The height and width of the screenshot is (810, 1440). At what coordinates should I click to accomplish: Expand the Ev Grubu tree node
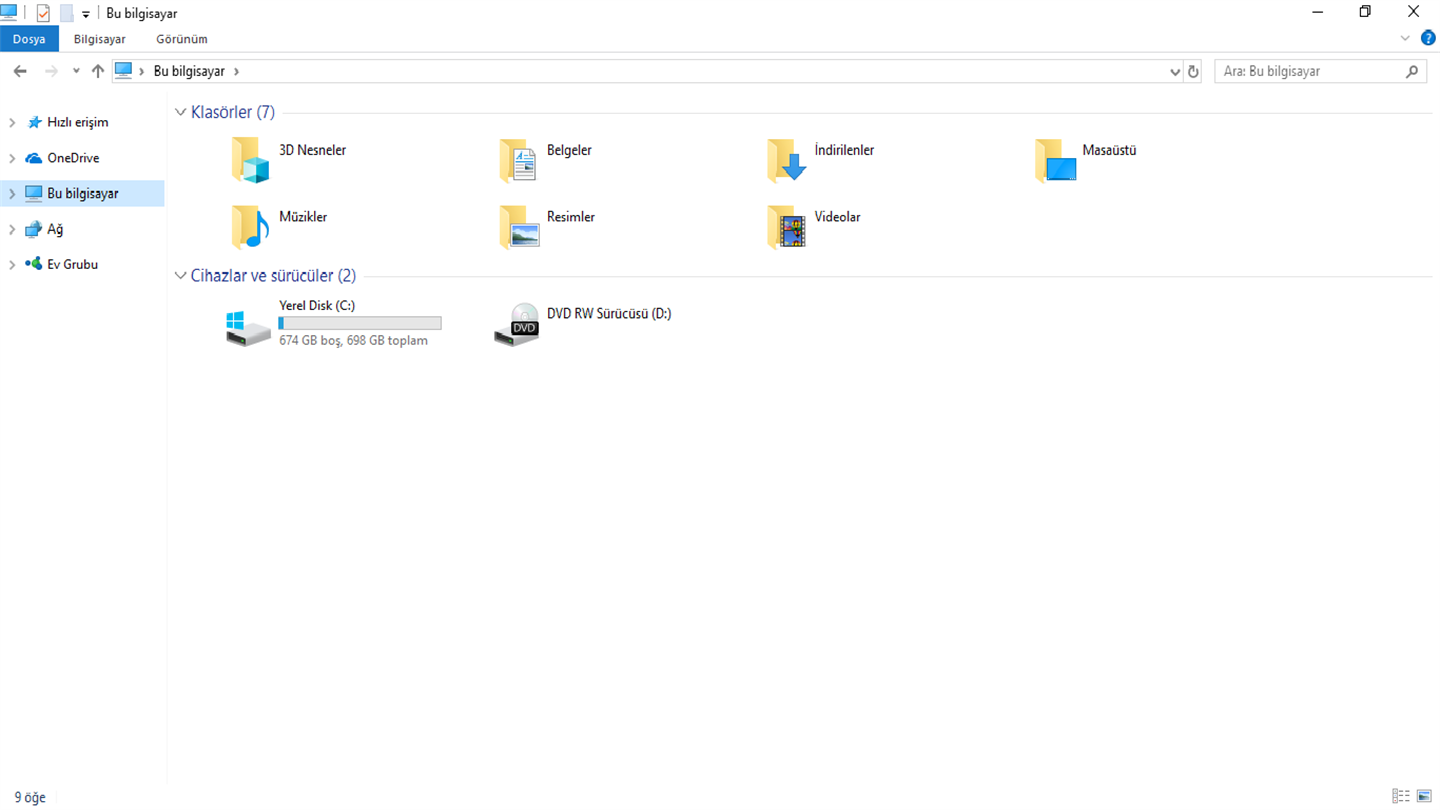[x=12, y=264]
